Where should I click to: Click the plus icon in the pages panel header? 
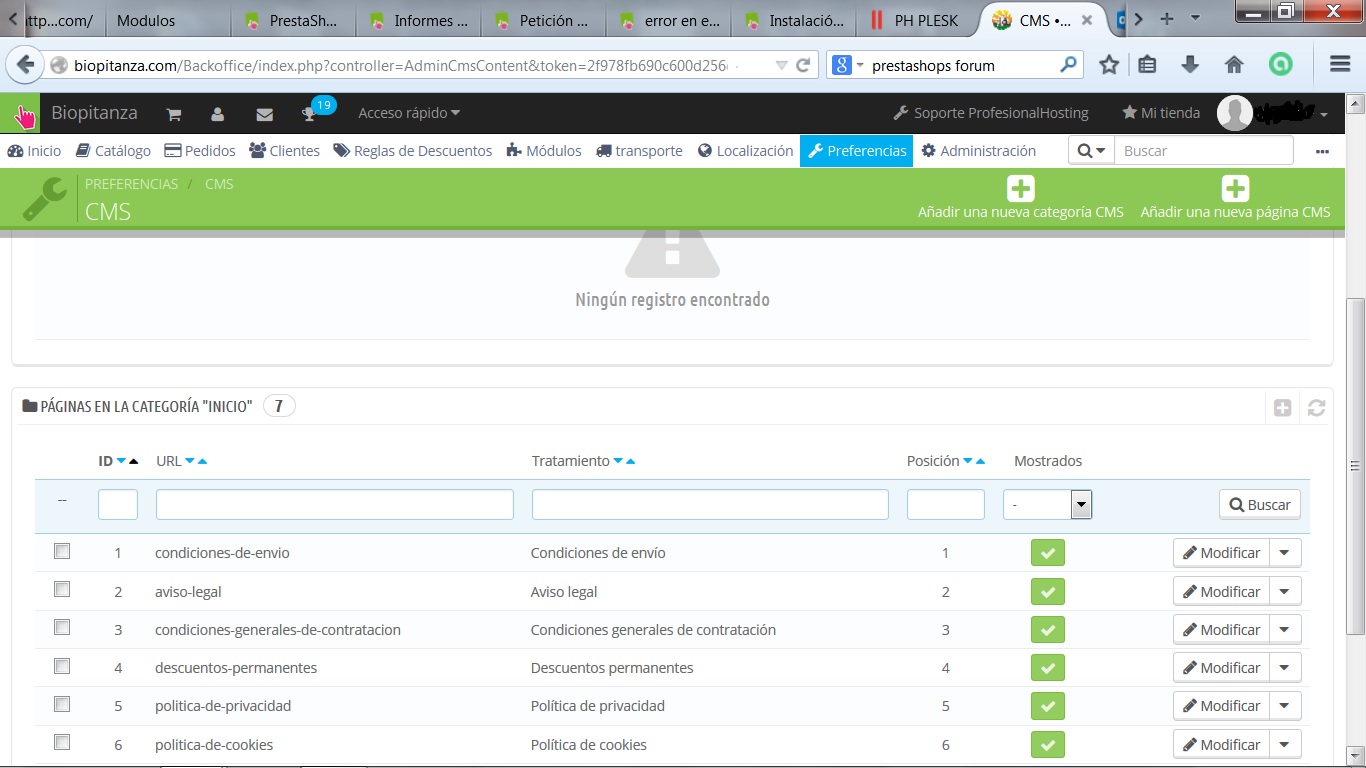[1283, 407]
